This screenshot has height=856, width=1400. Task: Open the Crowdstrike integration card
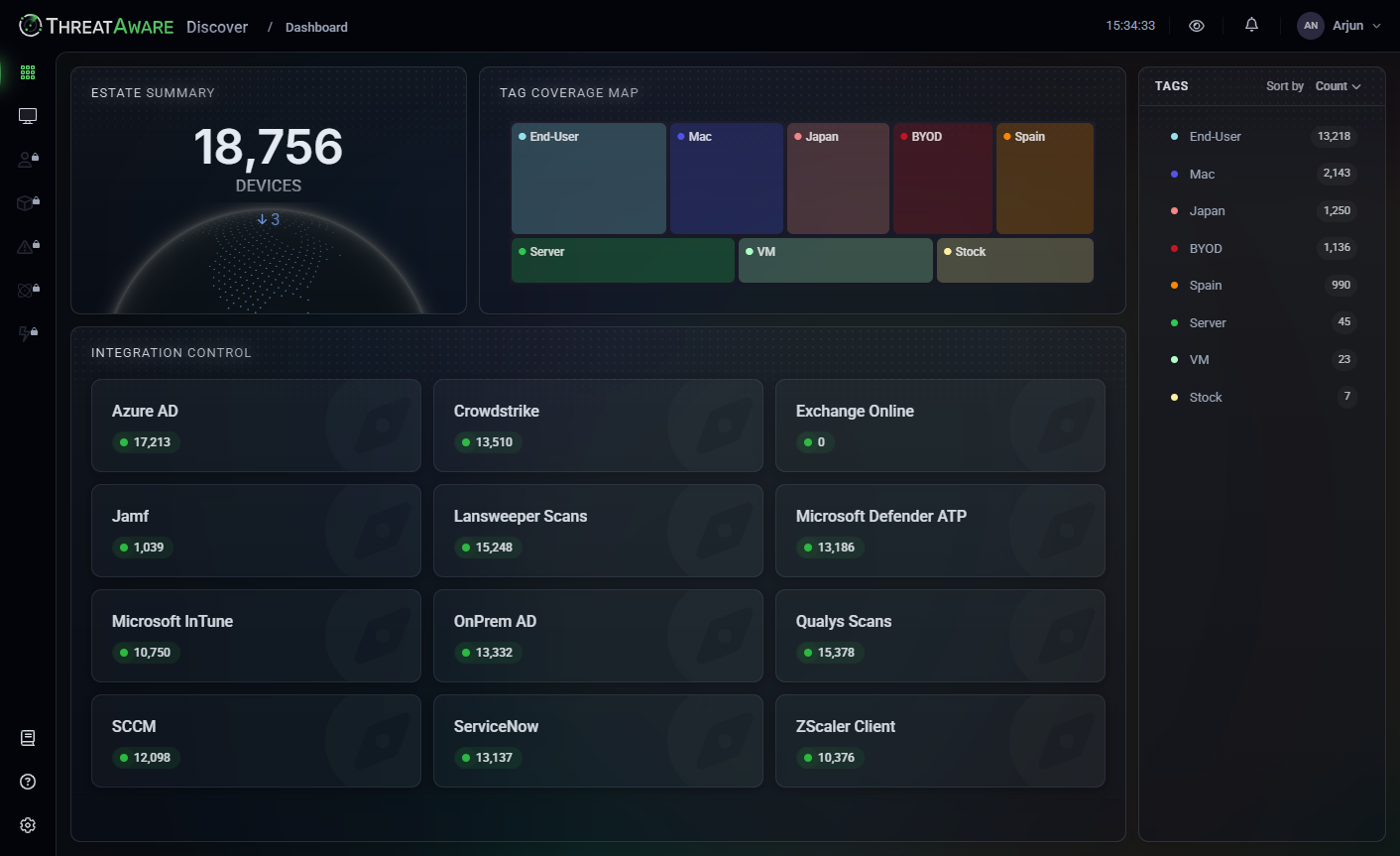[598, 426]
